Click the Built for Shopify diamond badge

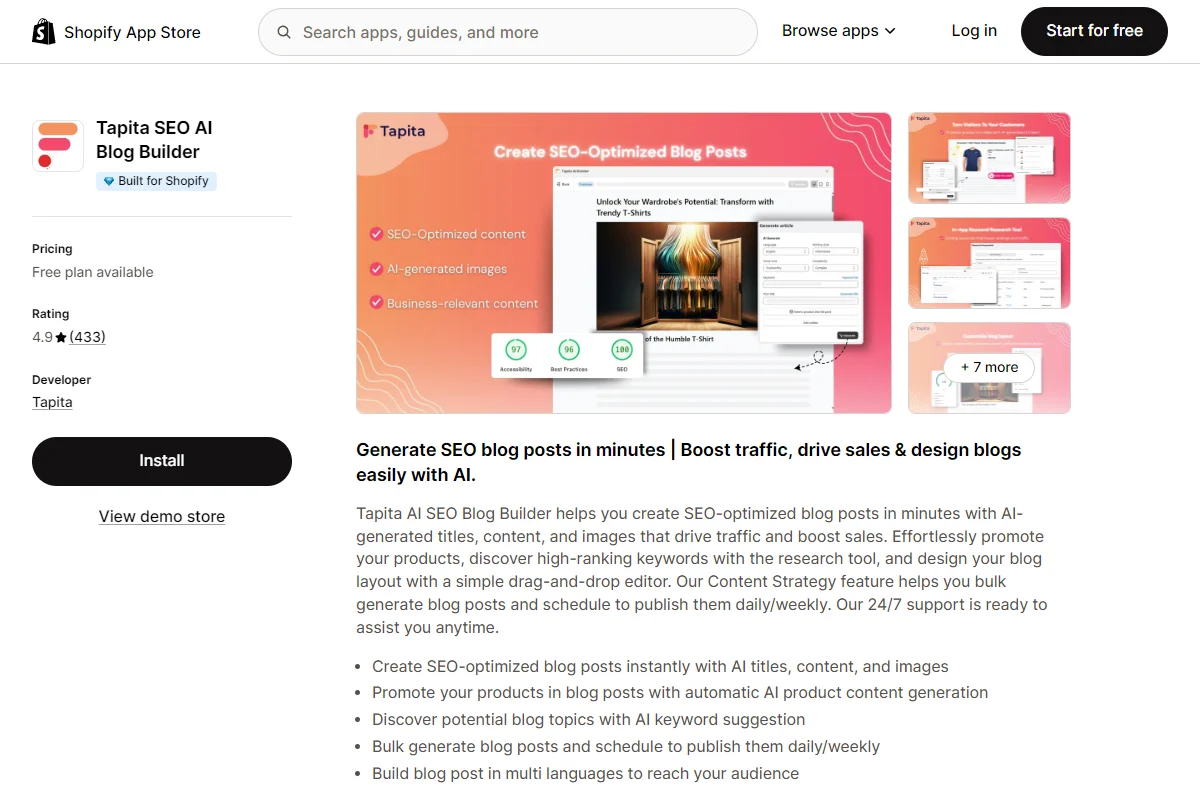click(x=156, y=181)
